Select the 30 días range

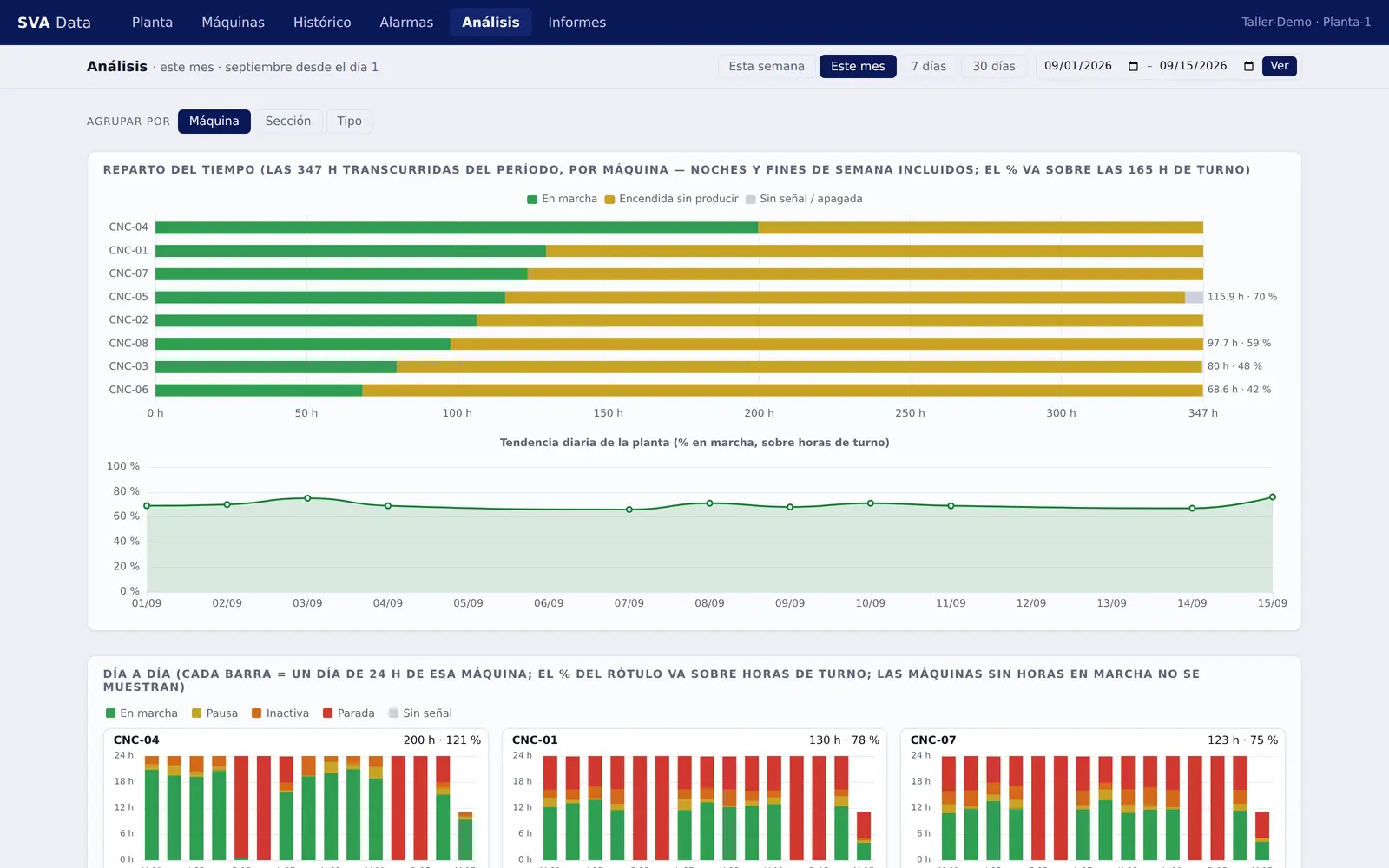coord(993,66)
